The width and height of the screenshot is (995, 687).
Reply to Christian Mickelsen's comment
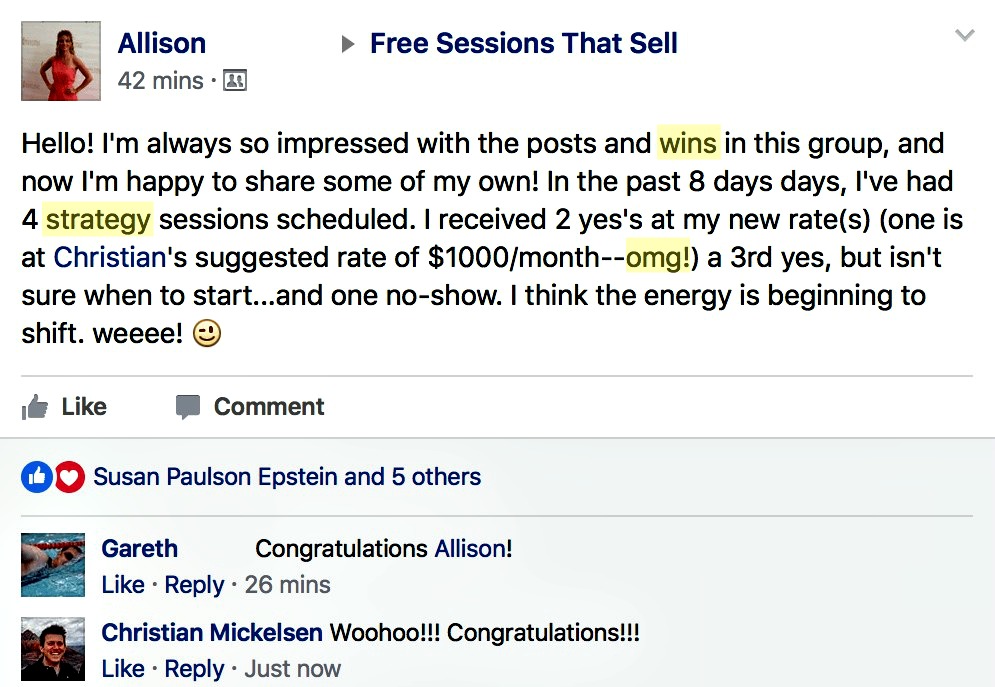[x=194, y=669]
